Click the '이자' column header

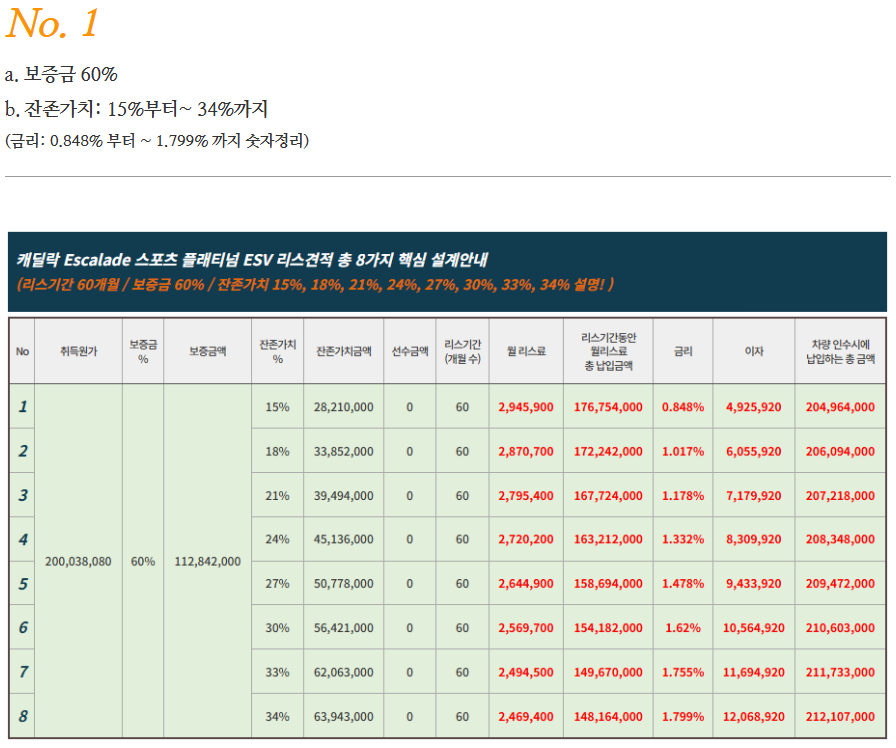754,351
